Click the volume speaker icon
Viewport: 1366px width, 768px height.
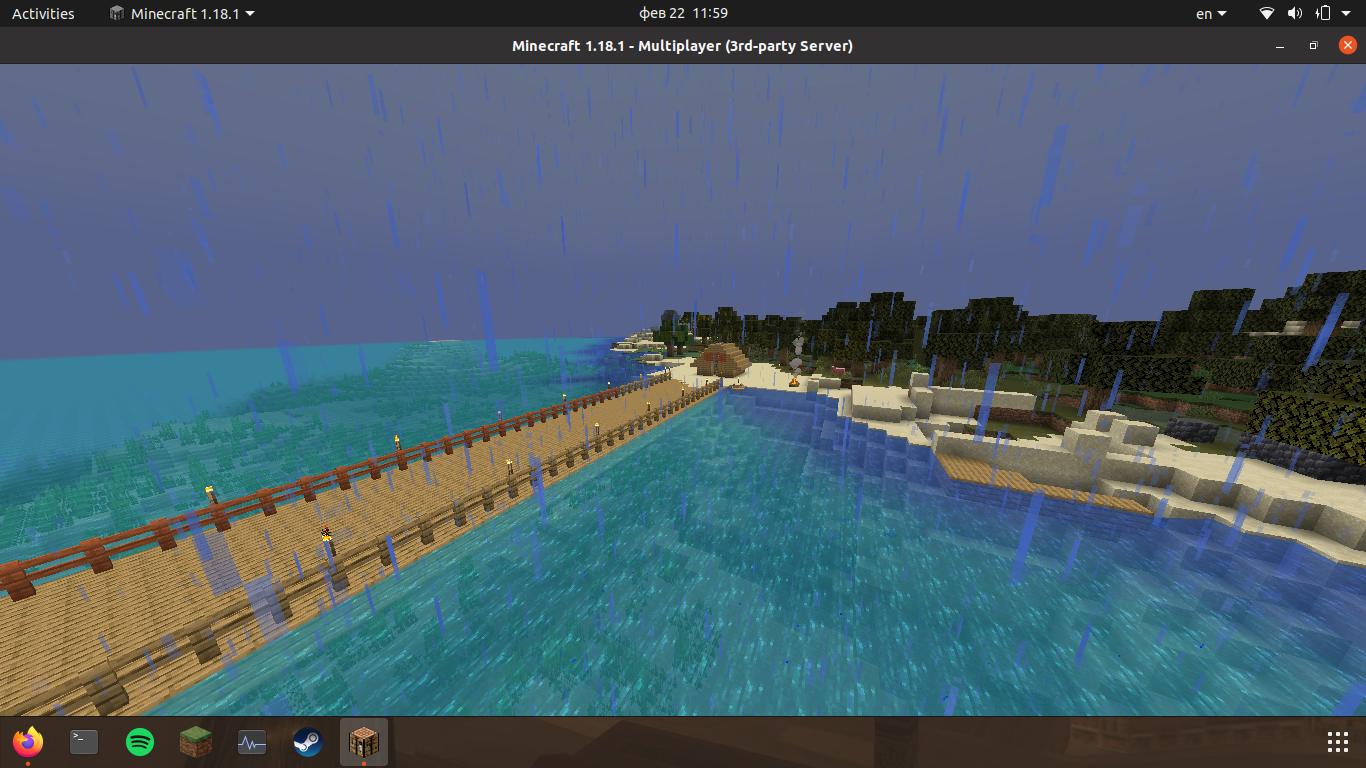pyautogui.click(x=1295, y=13)
